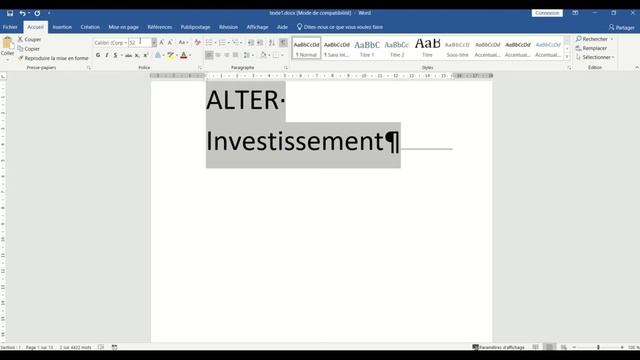
Task: Click the Save icon in quick access toolbar
Action: coord(10,13)
